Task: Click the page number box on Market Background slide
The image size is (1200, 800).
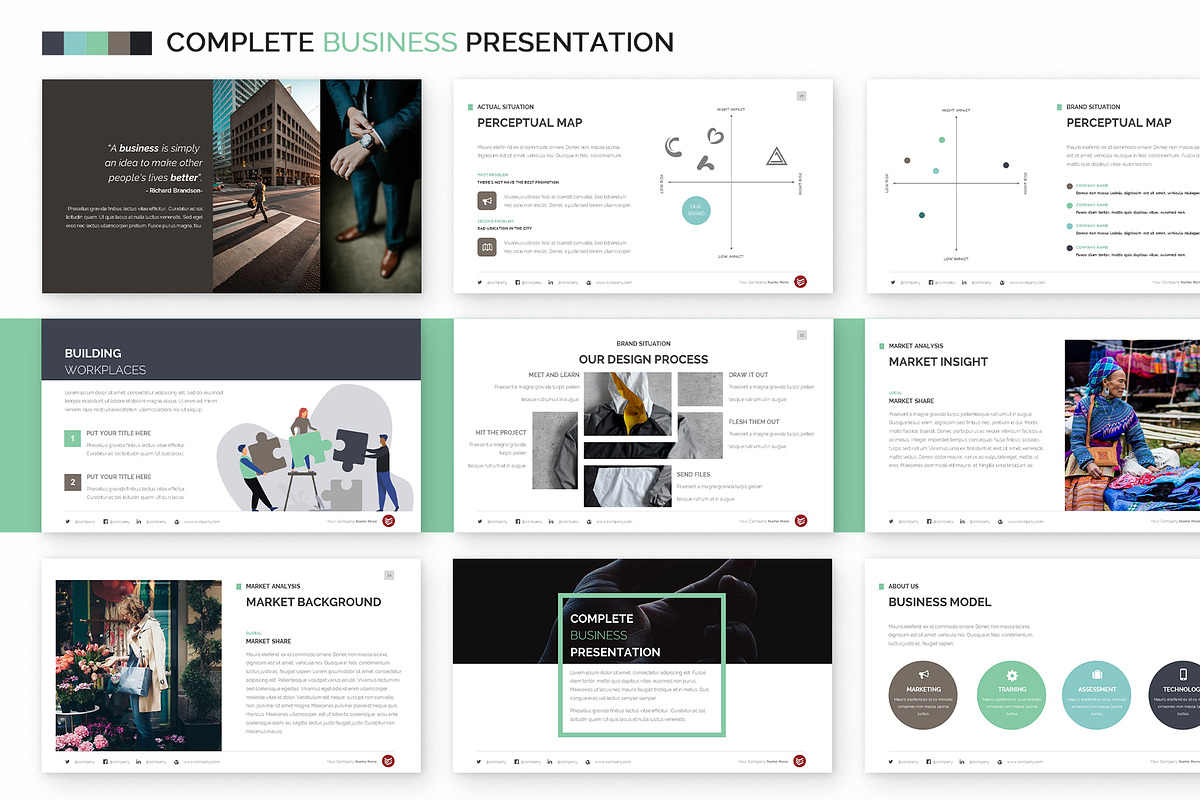Action: coord(389,575)
